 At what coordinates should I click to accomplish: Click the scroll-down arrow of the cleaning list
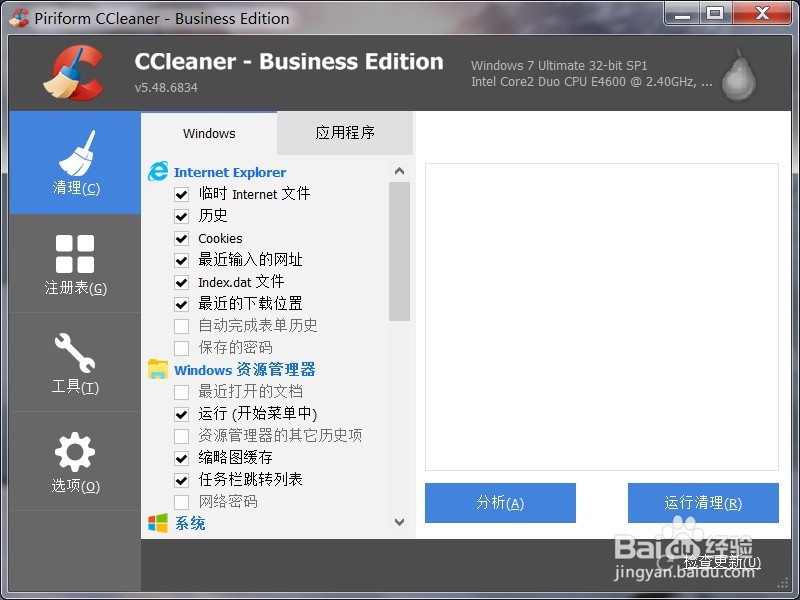(399, 522)
